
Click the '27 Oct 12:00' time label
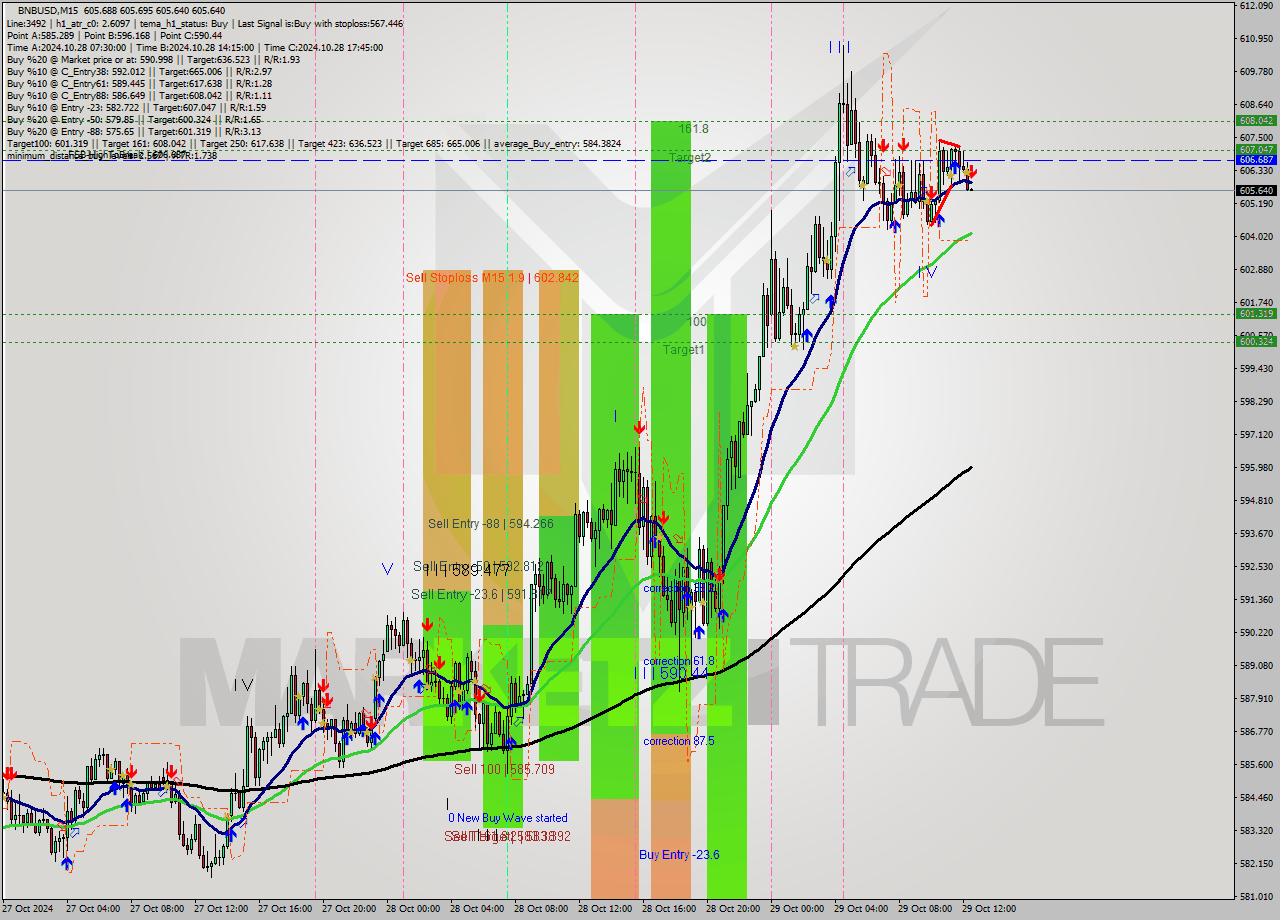pos(220,909)
